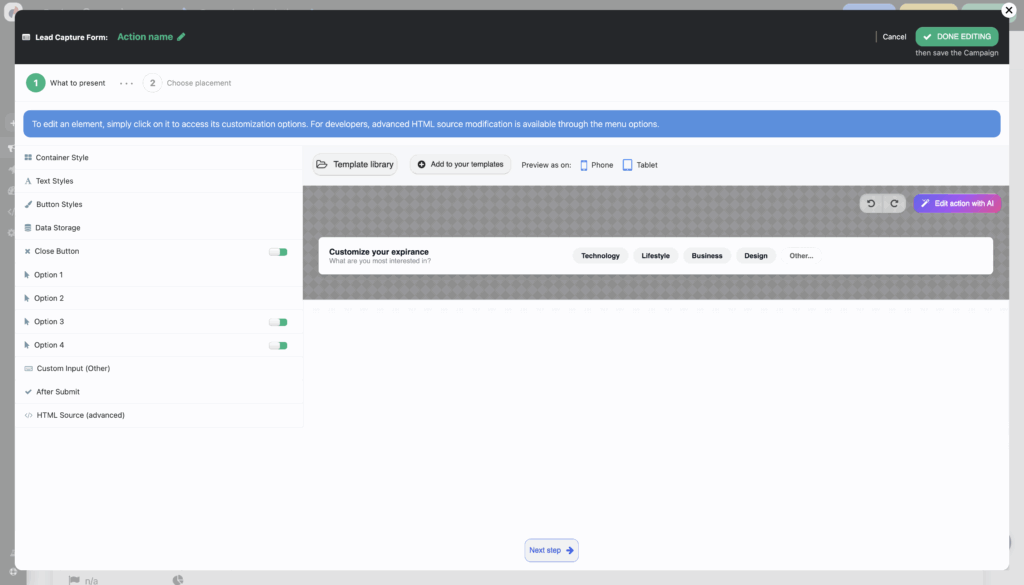Toggle the Option 3 switch

[278, 322]
